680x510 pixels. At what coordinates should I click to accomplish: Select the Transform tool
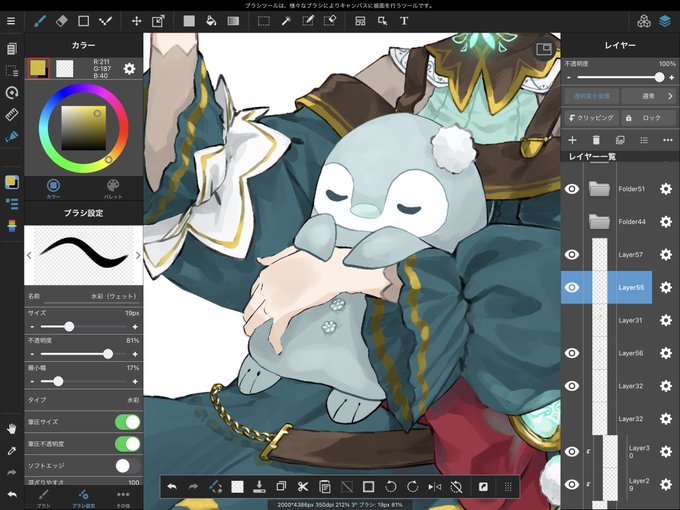click(158, 21)
